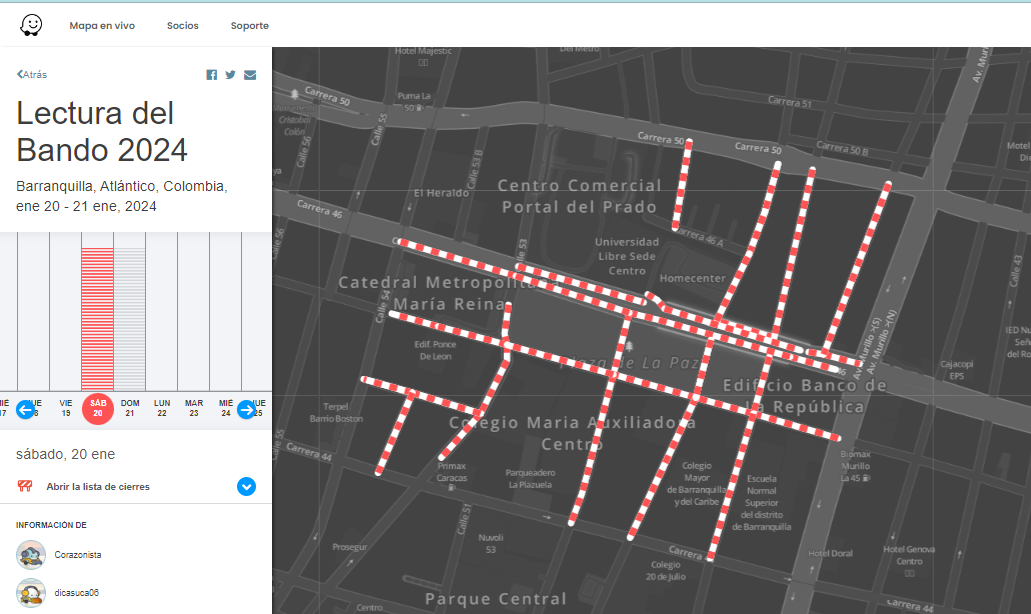Click the Hotel Doral map label
Viewport: 1031px width, 614px height.
coord(830,554)
